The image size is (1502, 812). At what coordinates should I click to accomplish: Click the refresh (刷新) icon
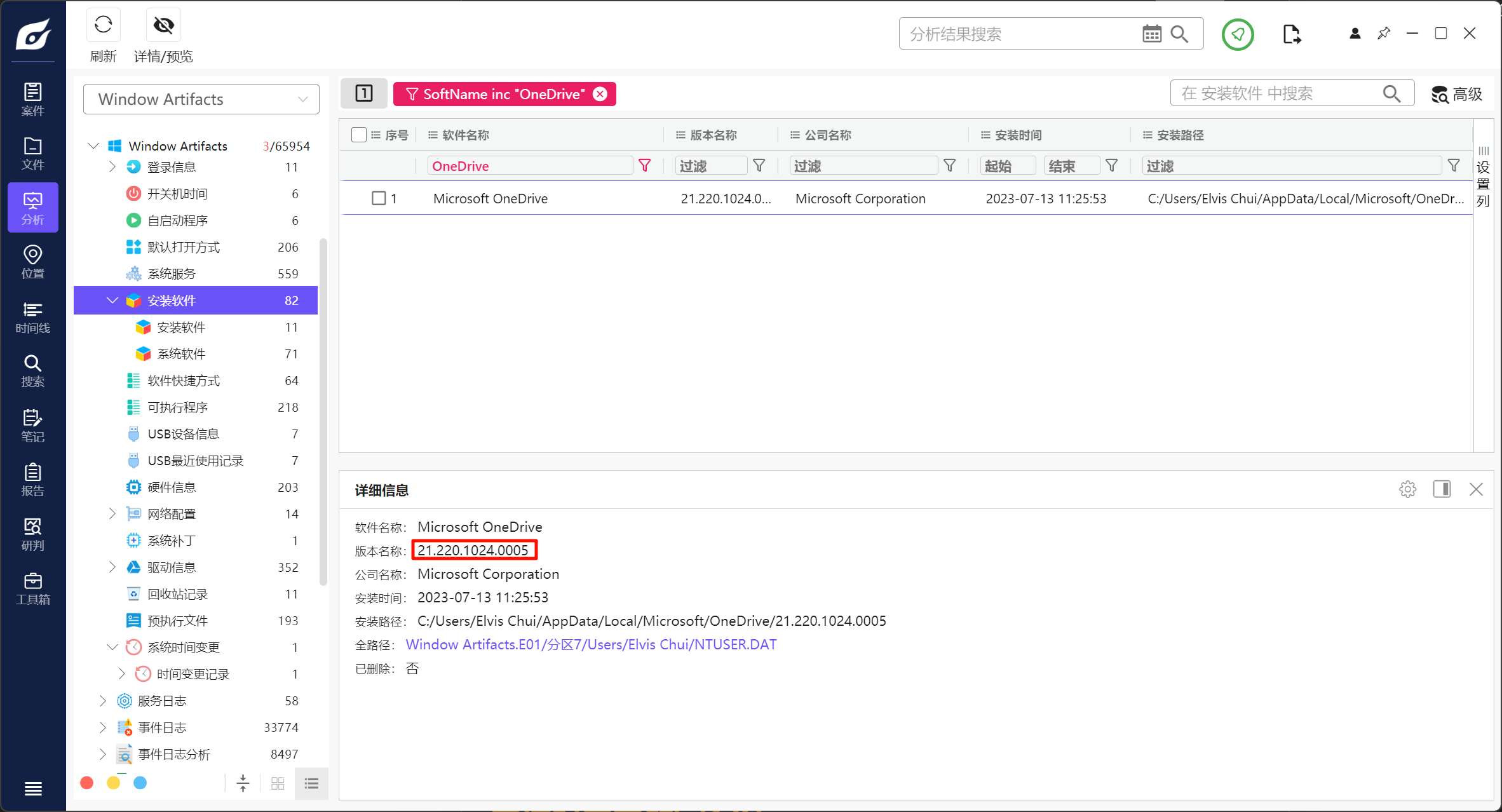pyautogui.click(x=103, y=25)
